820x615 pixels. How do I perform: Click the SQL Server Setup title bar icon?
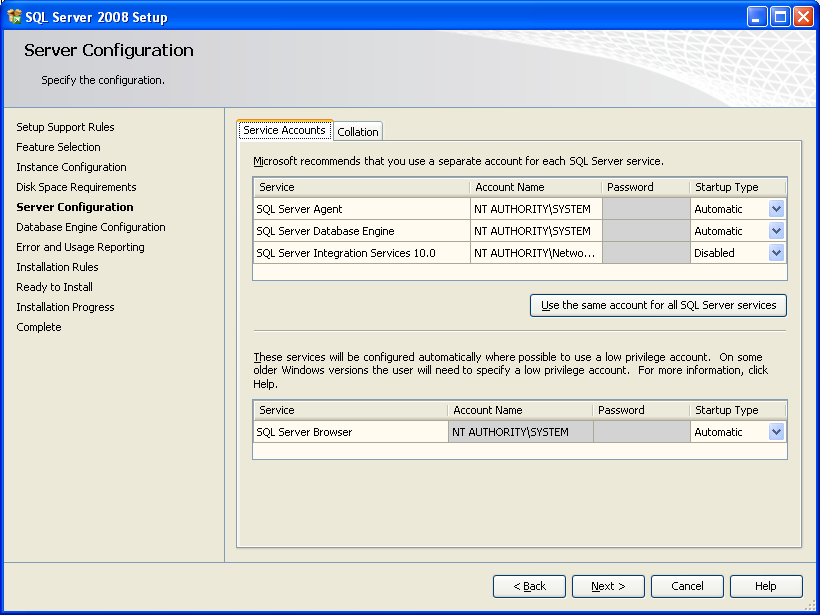15,17
